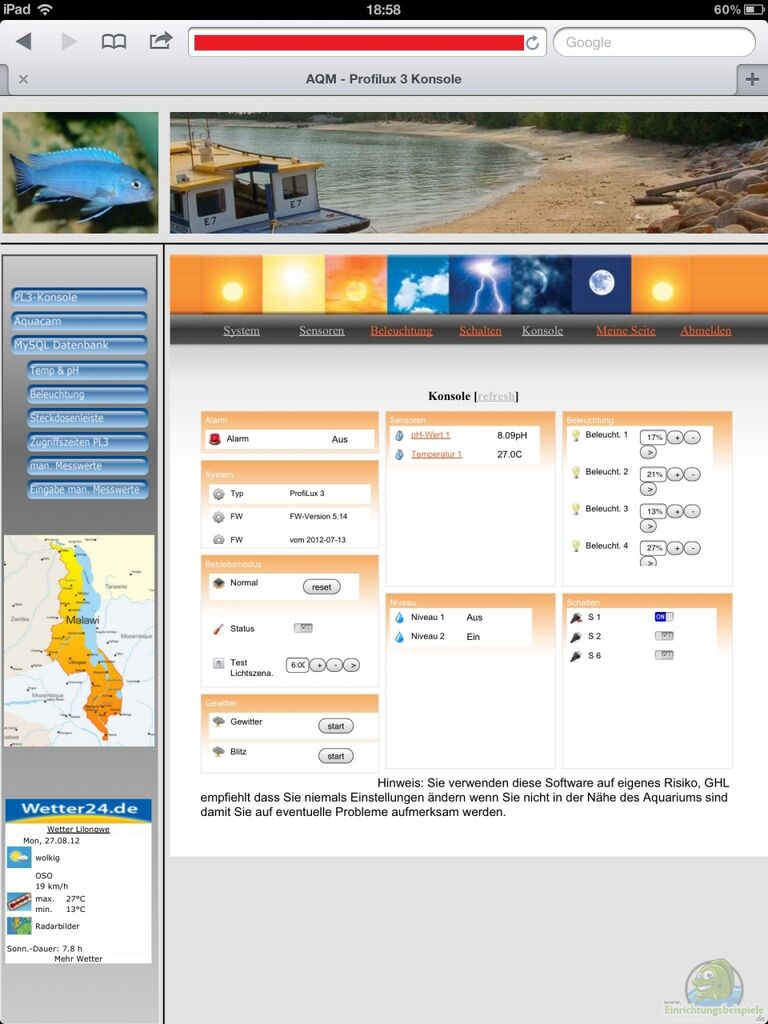768x1024 pixels.
Task: Start the Gewitter thunderstorm simulation
Action: point(335,726)
